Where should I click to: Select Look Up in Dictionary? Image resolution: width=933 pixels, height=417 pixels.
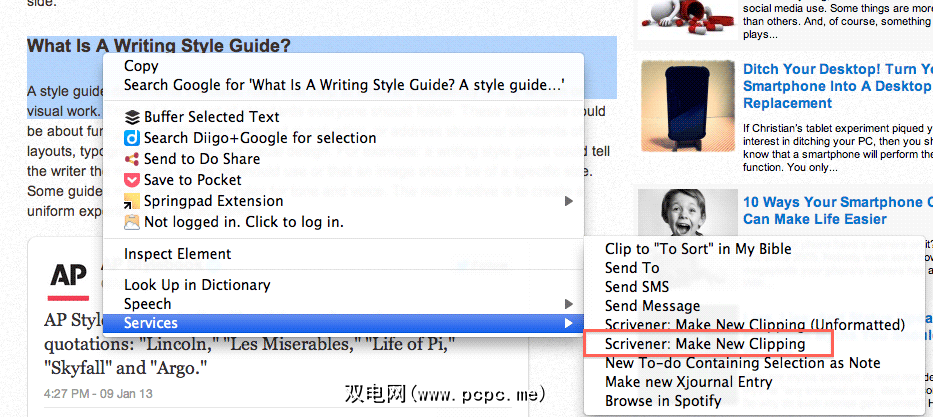[x=343, y=285]
